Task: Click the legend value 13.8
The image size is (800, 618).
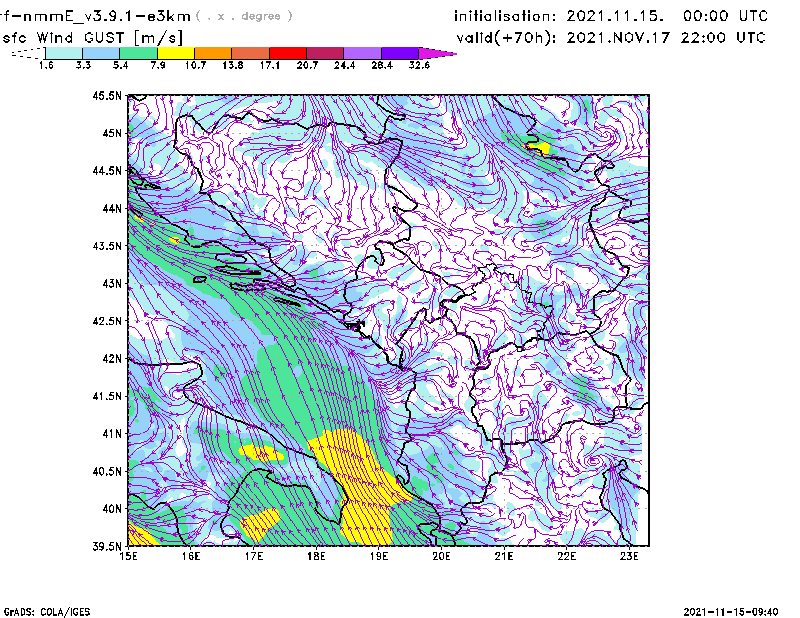Action: click(x=232, y=65)
